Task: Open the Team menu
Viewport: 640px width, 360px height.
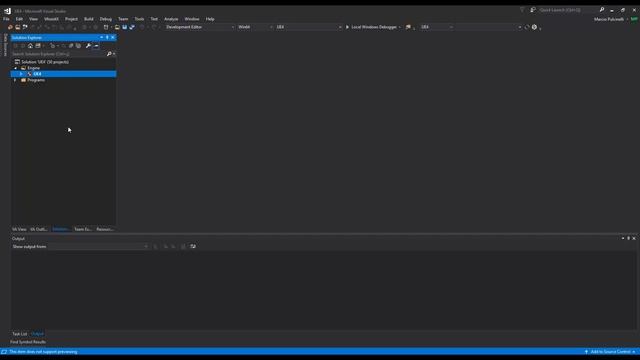Action: [123, 19]
